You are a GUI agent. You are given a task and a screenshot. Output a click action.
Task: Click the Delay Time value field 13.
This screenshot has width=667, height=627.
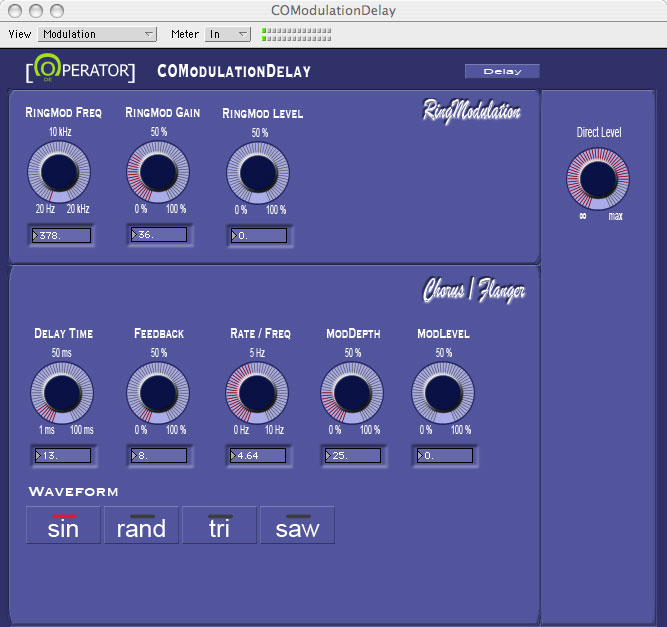tap(63, 456)
